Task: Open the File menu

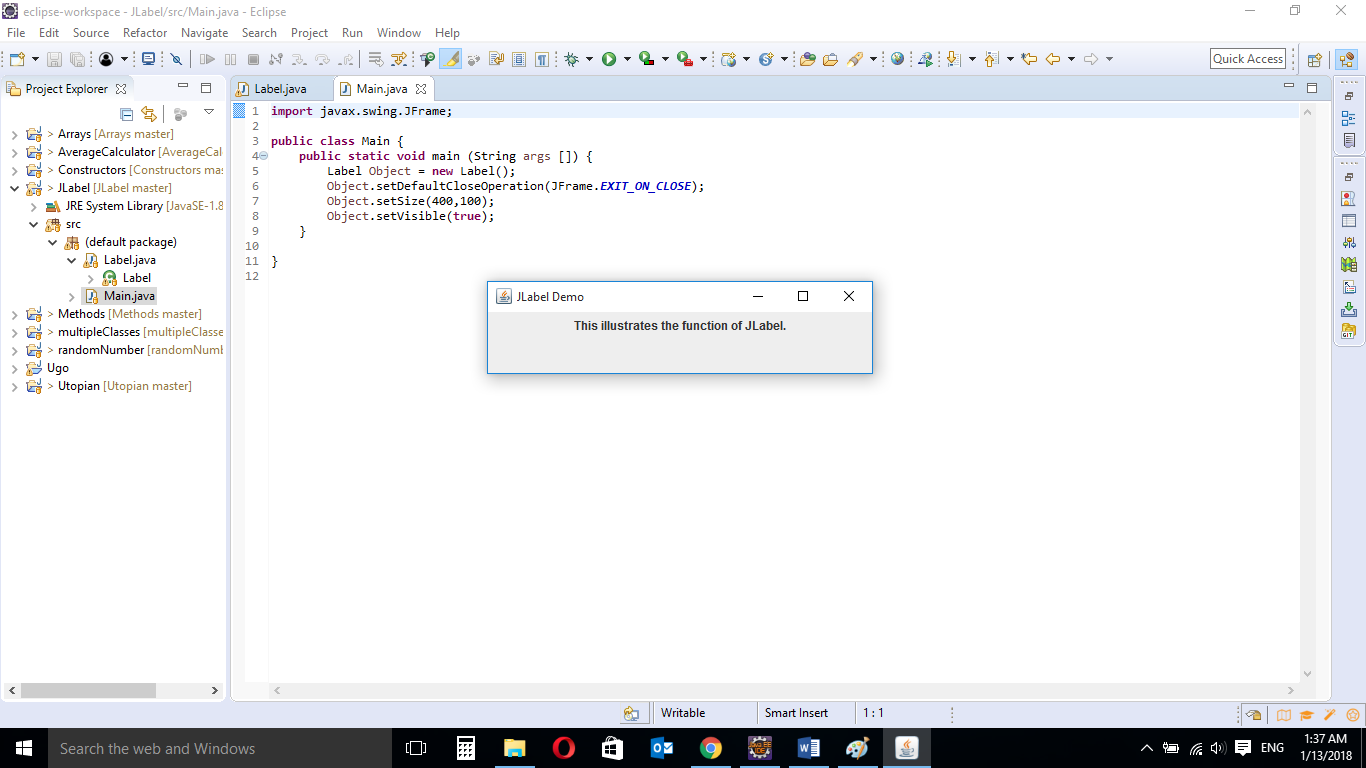Action: tap(16, 33)
